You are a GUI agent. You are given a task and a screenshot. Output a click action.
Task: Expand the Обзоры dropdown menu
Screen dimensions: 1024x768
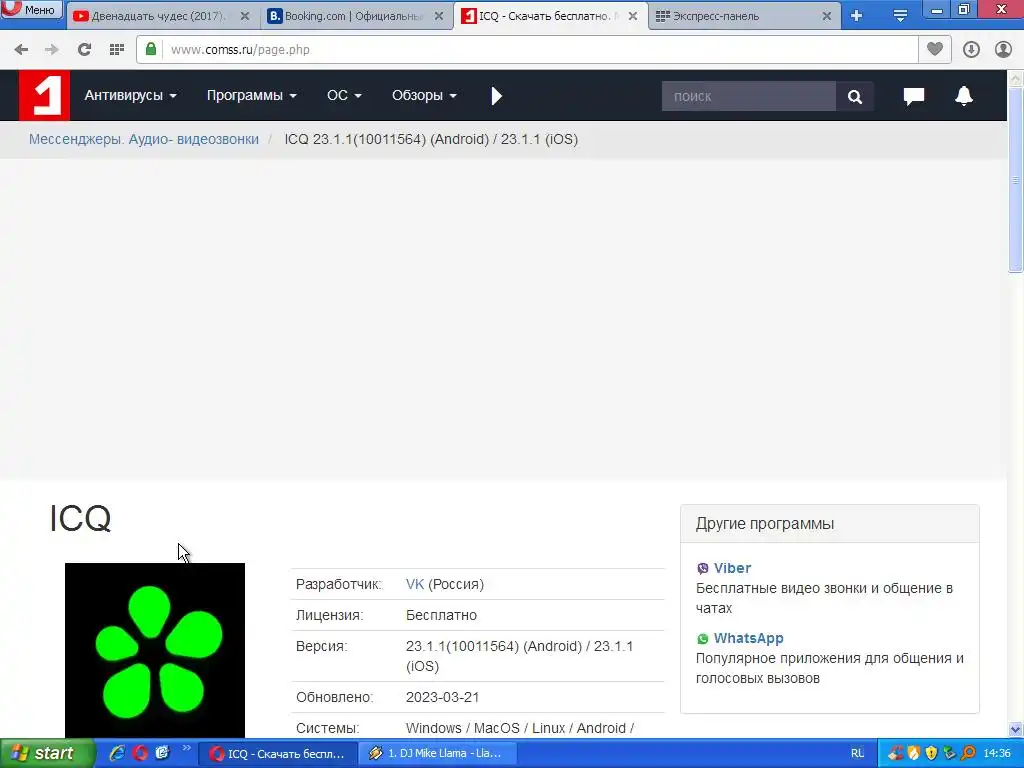424,95
